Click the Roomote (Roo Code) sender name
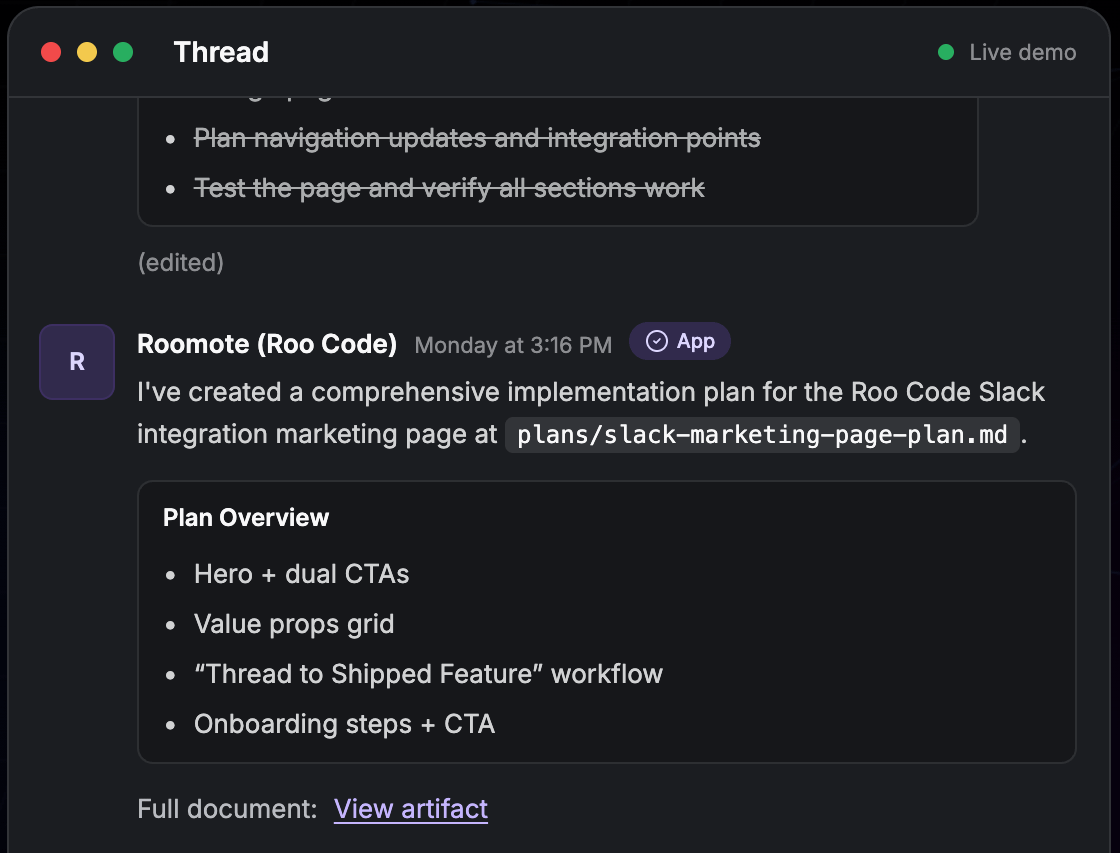 (x=266, y=344)
